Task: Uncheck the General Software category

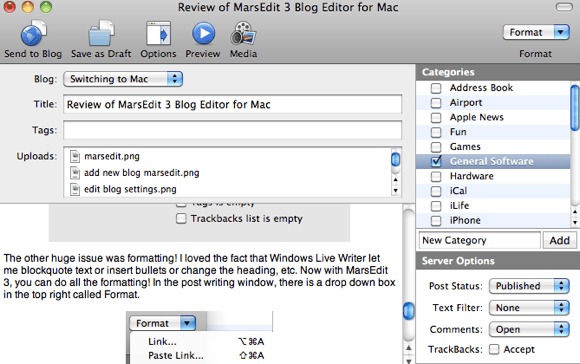Action: tap(436, 162)
